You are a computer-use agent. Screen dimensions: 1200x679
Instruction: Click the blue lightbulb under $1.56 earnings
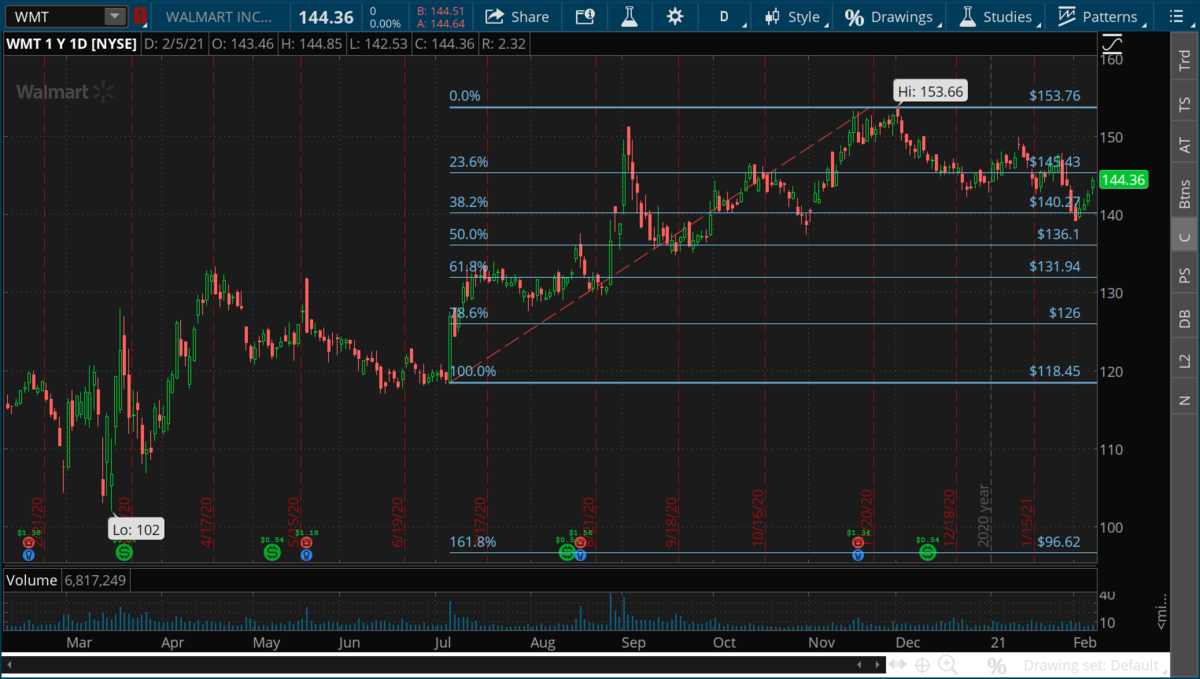pos(580,553)
